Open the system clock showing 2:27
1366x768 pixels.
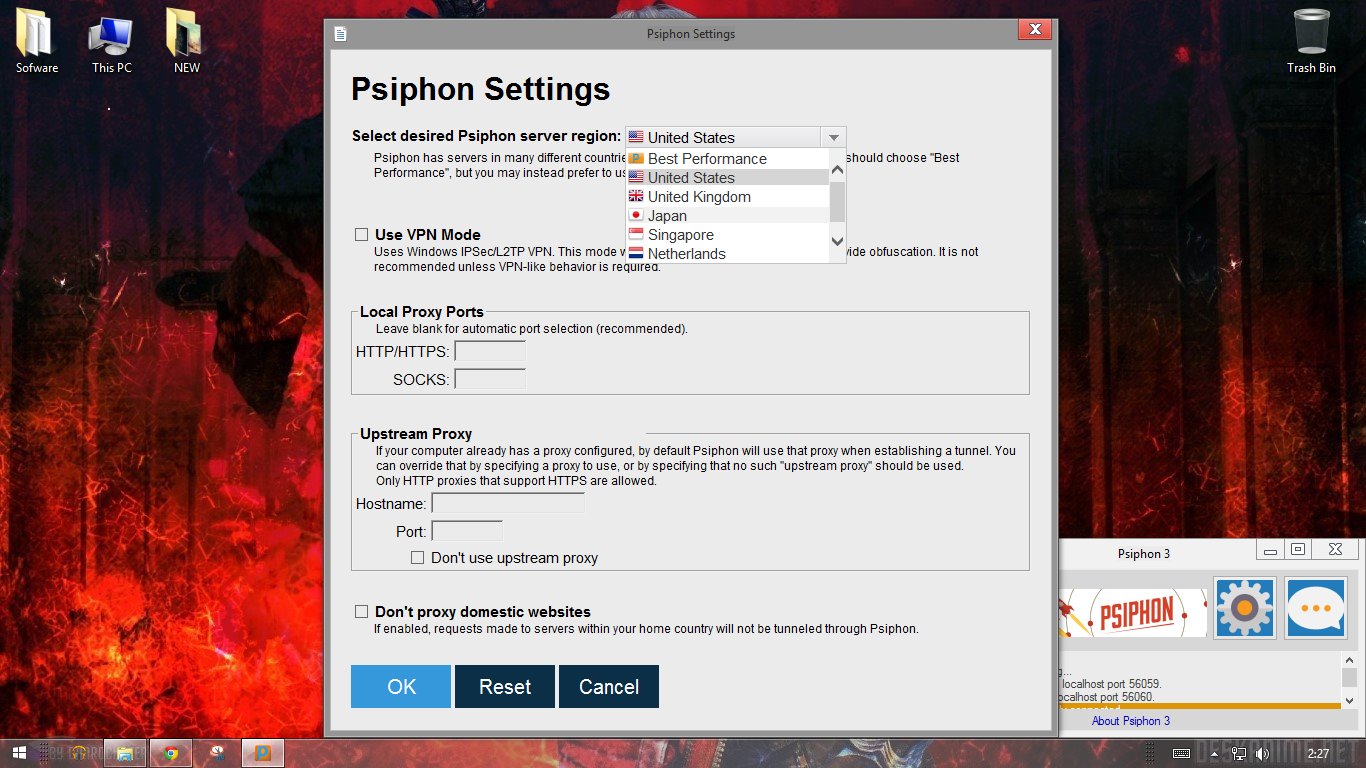pyautogui.click(x=1318, y=753)
